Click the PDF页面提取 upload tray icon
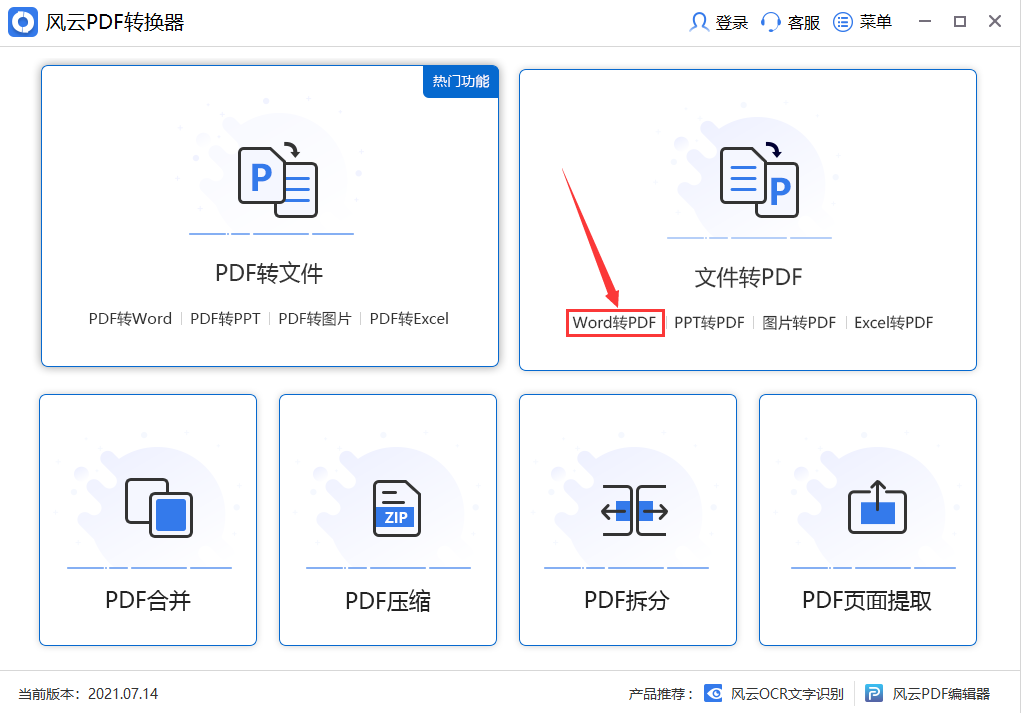 [877, 507]
